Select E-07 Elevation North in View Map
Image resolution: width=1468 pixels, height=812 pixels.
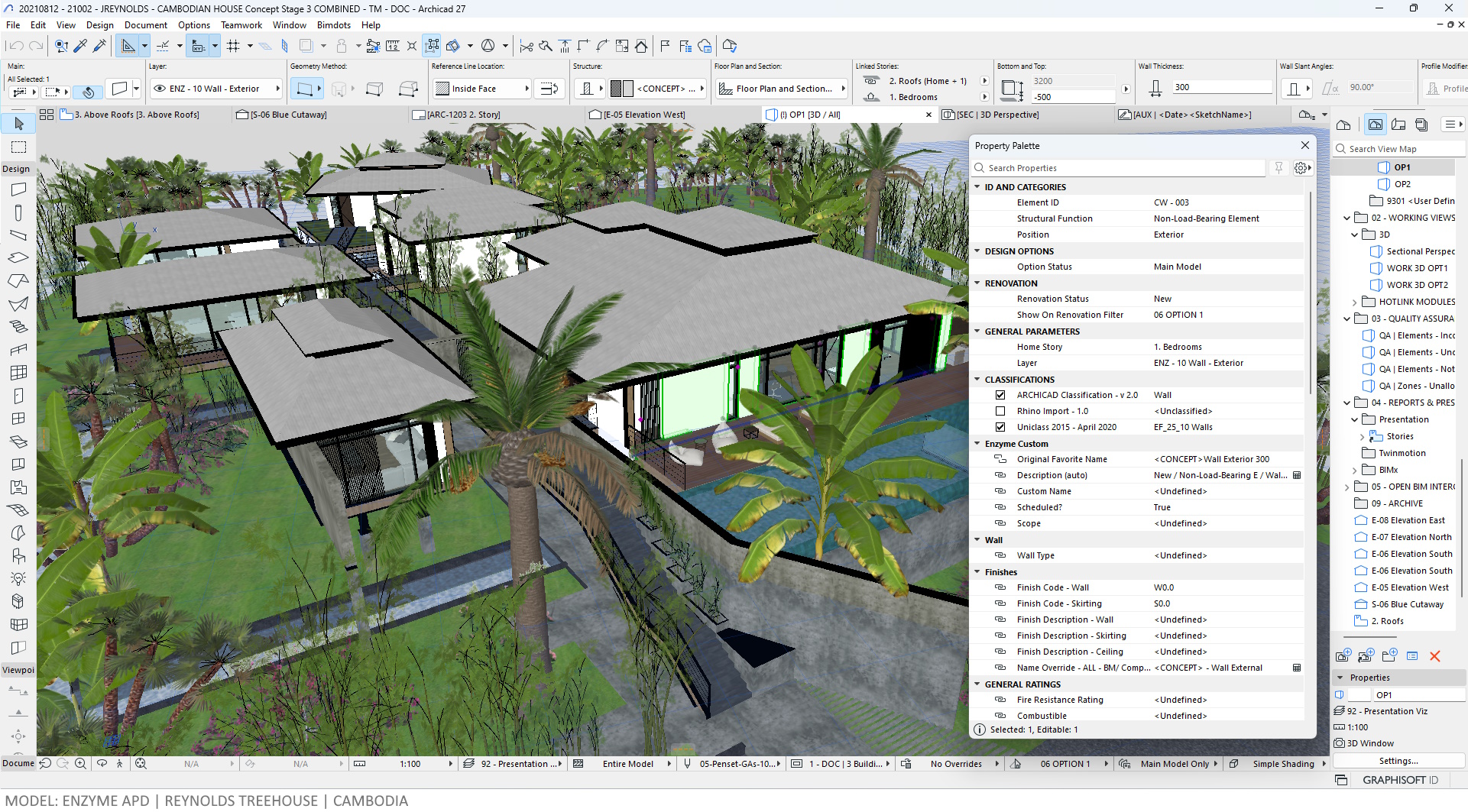tap(1411, 538)
